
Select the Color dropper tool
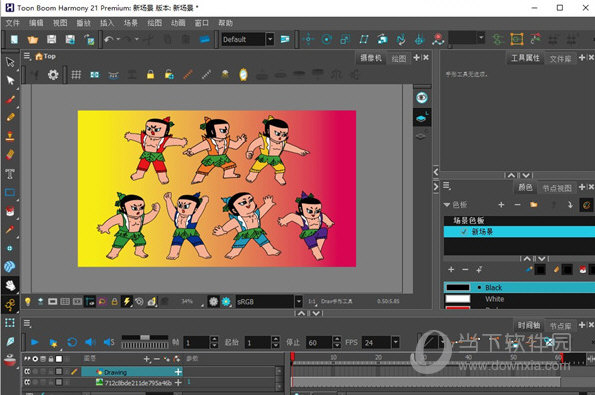[x=10, y=230]
